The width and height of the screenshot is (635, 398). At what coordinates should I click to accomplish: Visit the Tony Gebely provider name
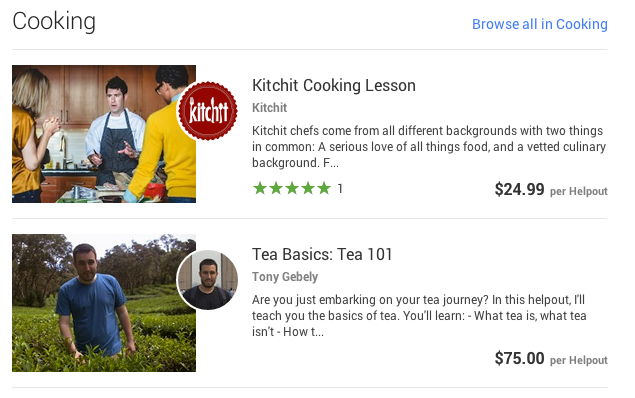coord(285,277)
